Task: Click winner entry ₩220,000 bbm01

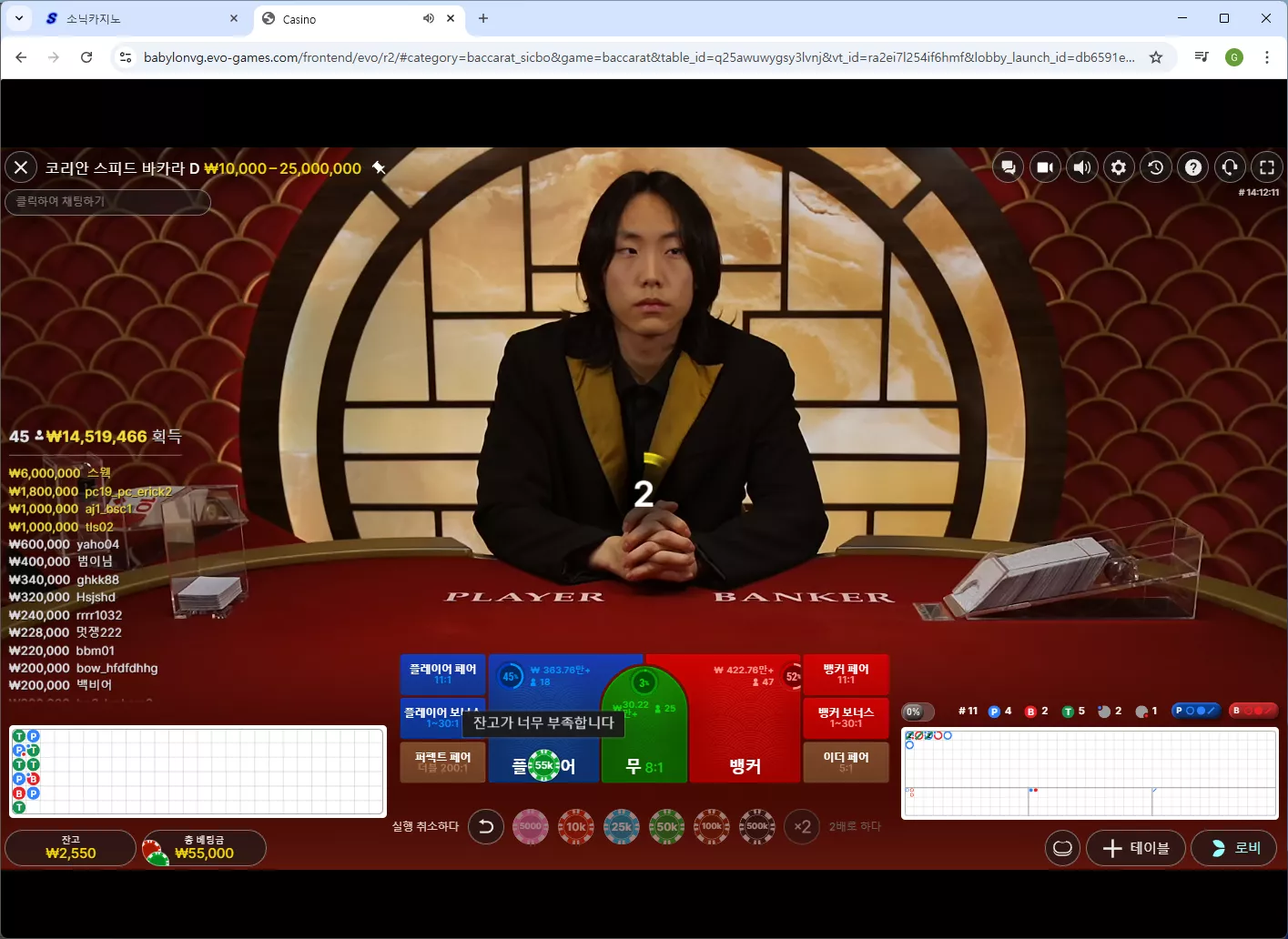Action: pos(62,651)
